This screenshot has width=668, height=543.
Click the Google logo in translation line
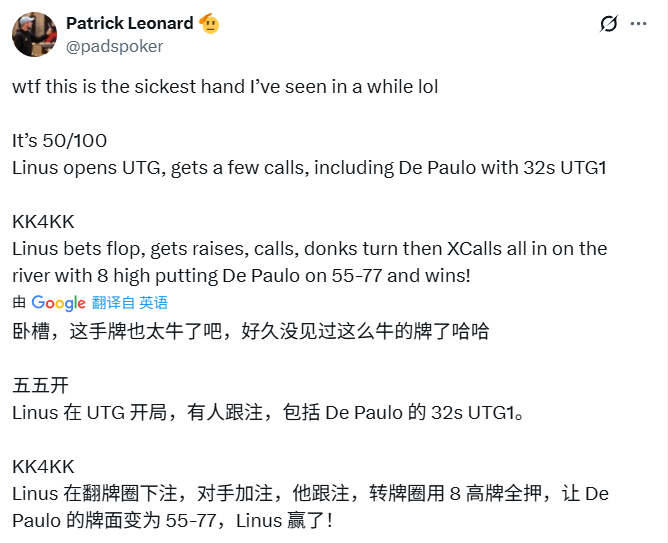pyautogui.click(x=58, y=302)
